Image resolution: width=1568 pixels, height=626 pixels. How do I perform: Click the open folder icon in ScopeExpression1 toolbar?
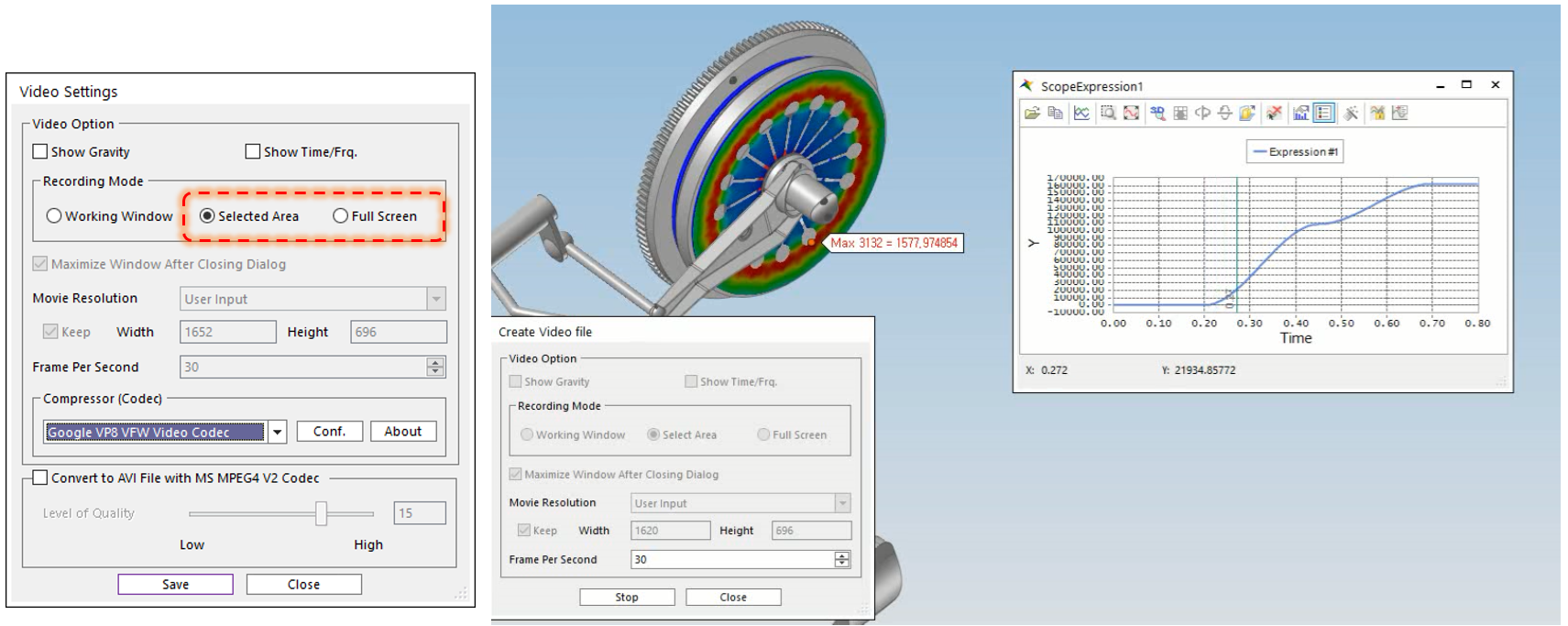[x=1032, y=113]
